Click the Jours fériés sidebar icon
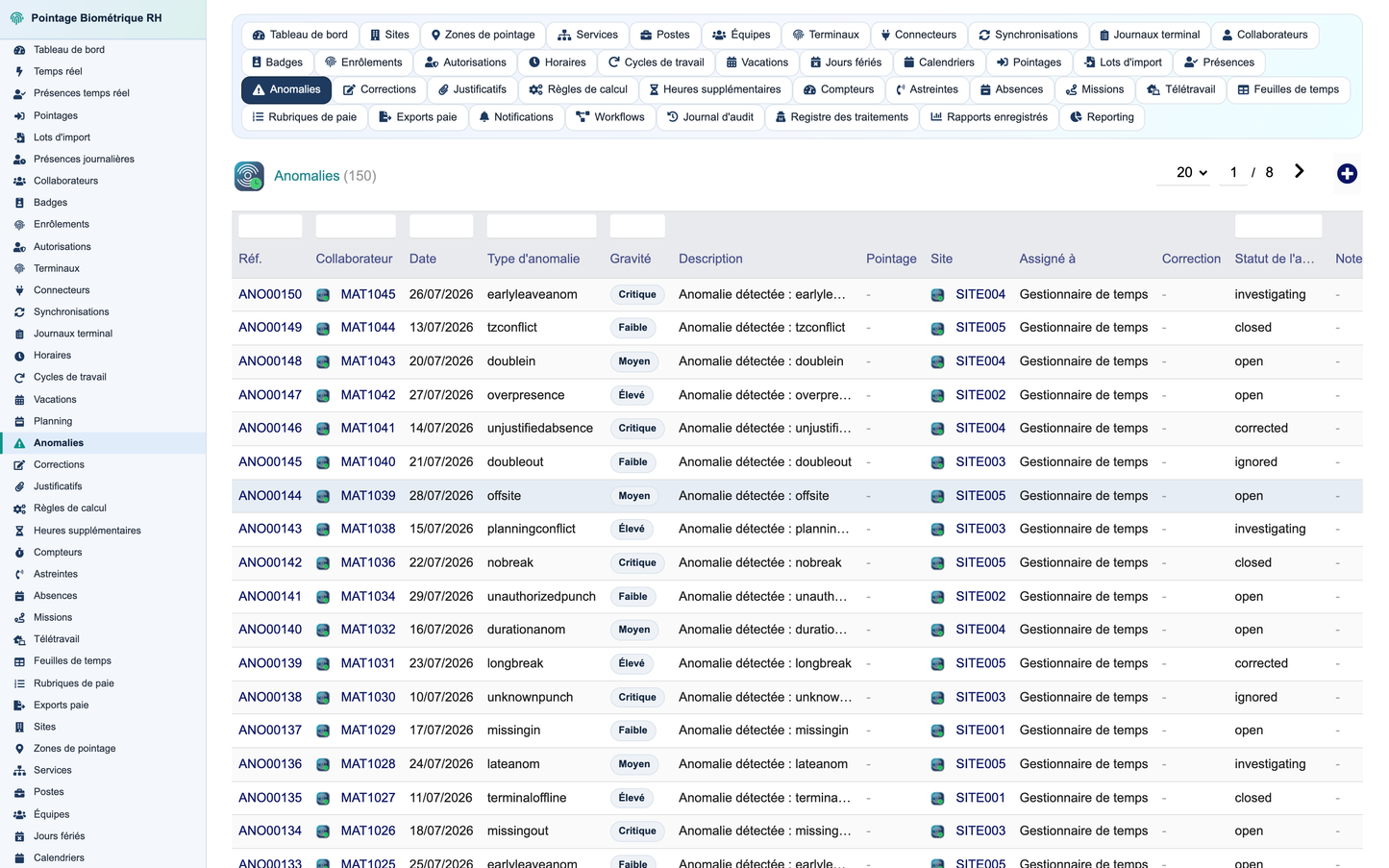1389x868 pixels. point(19,836)
